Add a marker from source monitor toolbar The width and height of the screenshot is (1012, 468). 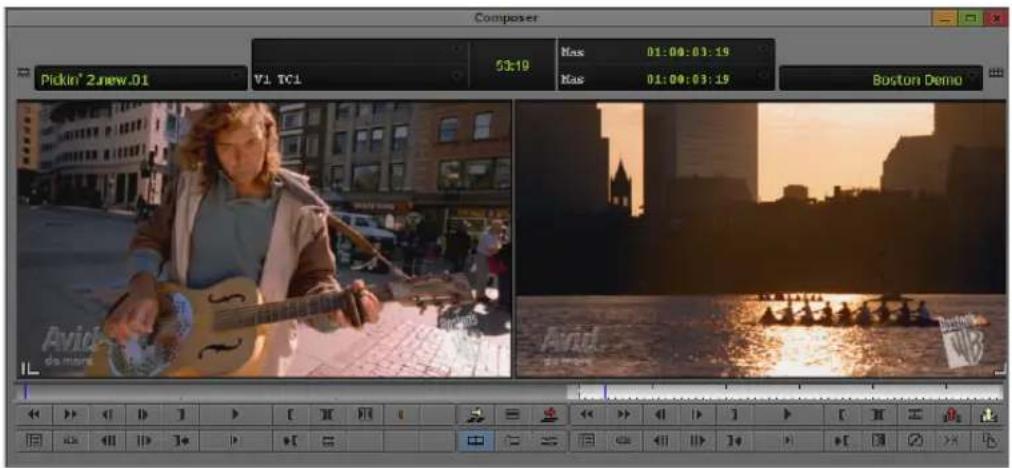pyautogui.click(x=401, y=414)
